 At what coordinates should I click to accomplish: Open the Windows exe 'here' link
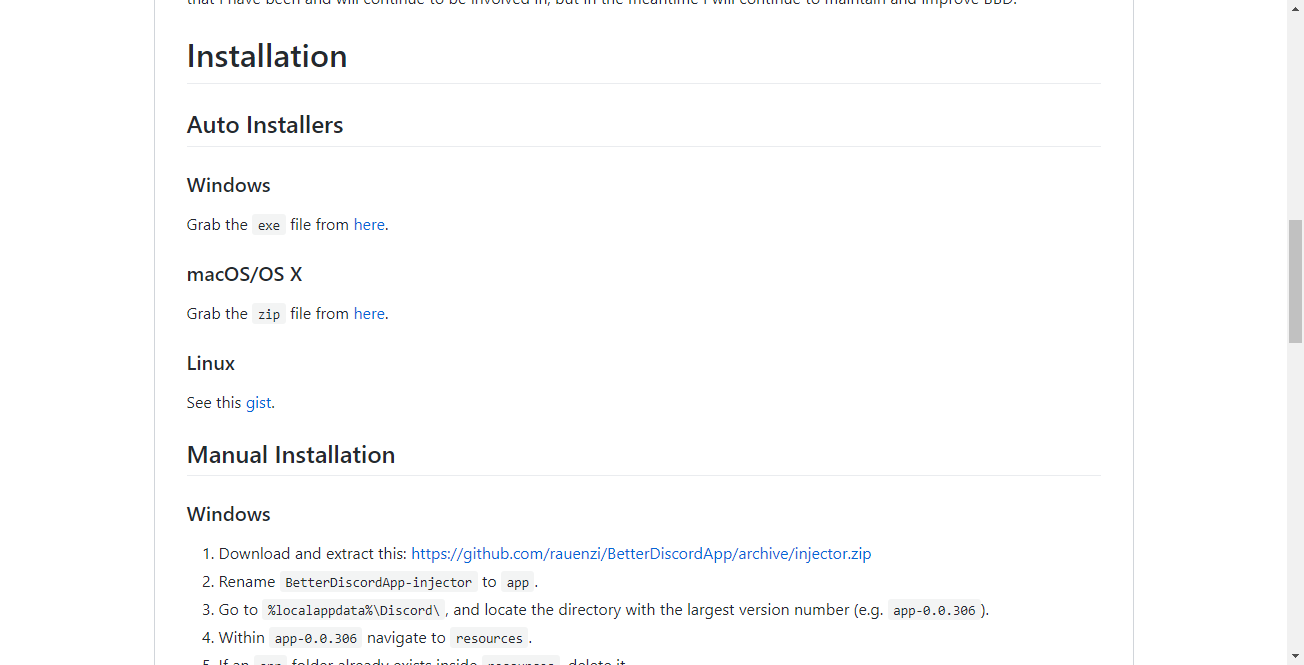[x=369, y=225]
